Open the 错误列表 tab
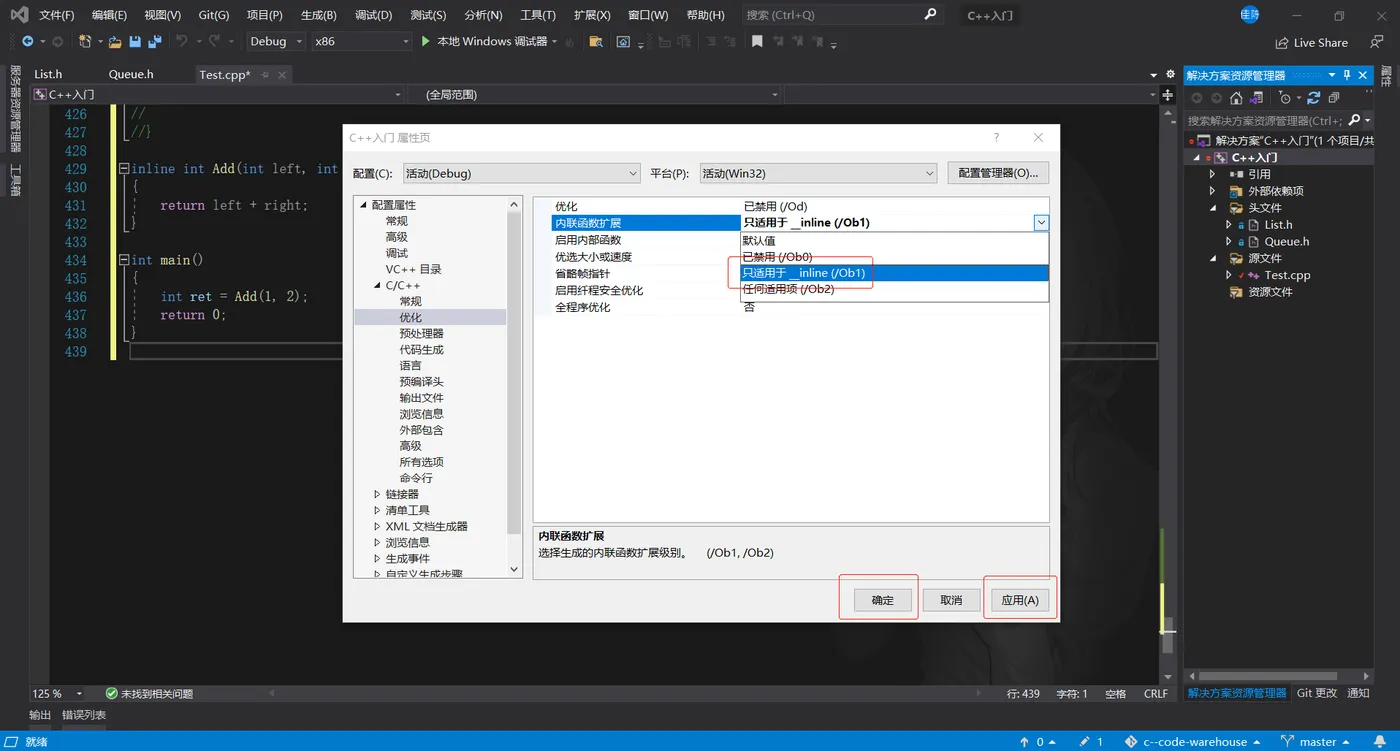 point(84,715)
